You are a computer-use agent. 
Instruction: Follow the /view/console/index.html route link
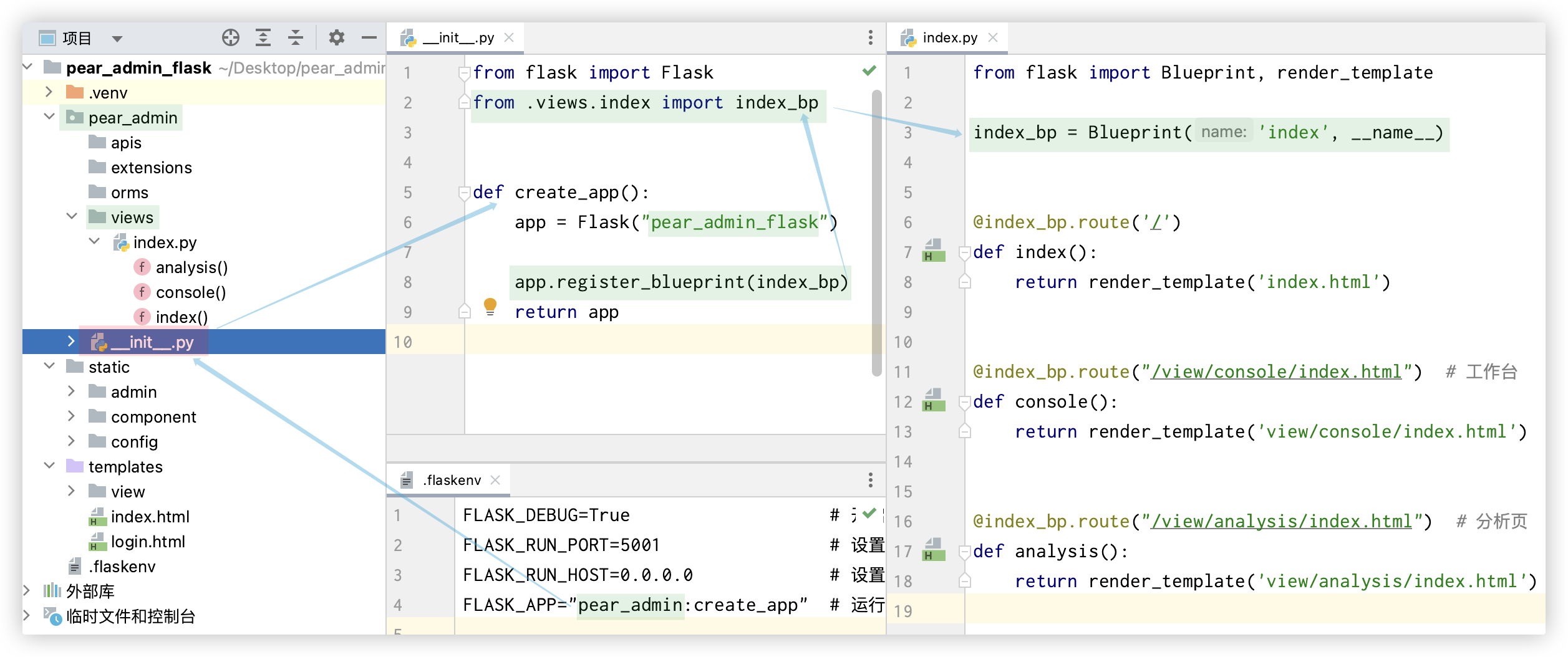(1276, 372)
